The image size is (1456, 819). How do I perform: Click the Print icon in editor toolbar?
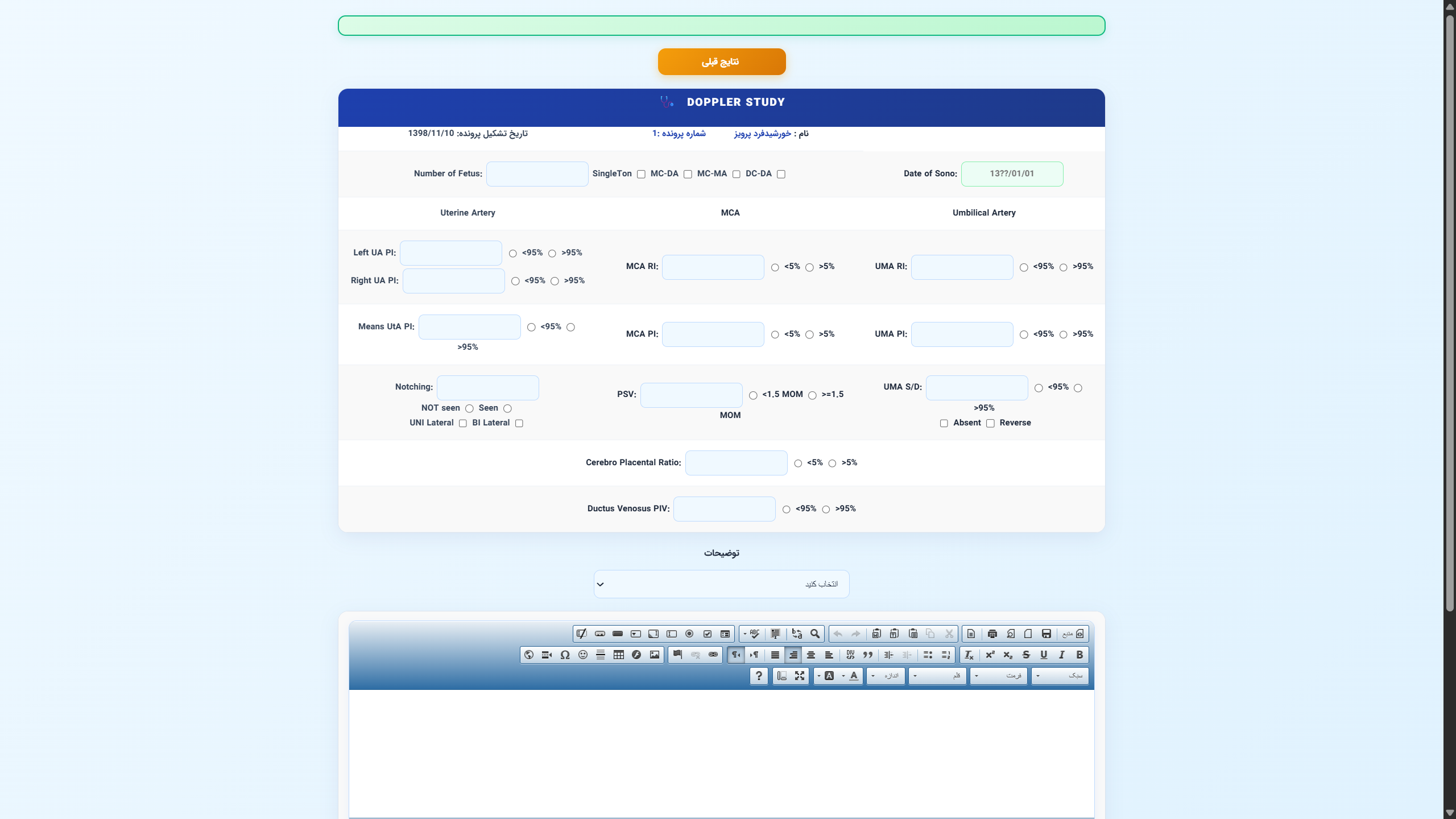point(992,634)
